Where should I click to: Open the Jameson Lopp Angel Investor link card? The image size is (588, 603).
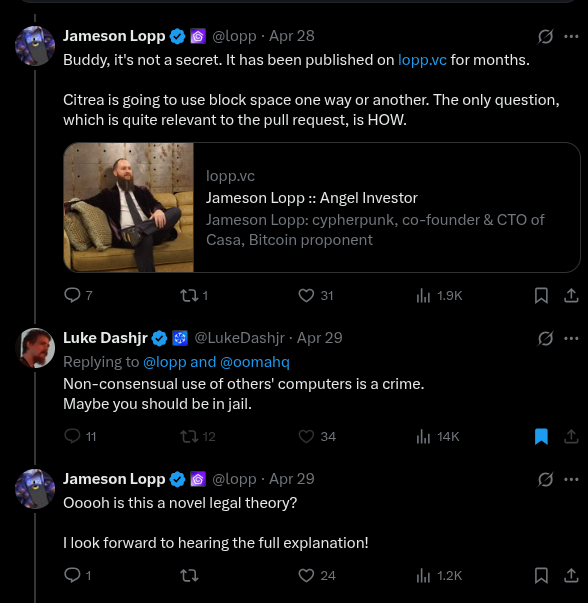(321, 208)
